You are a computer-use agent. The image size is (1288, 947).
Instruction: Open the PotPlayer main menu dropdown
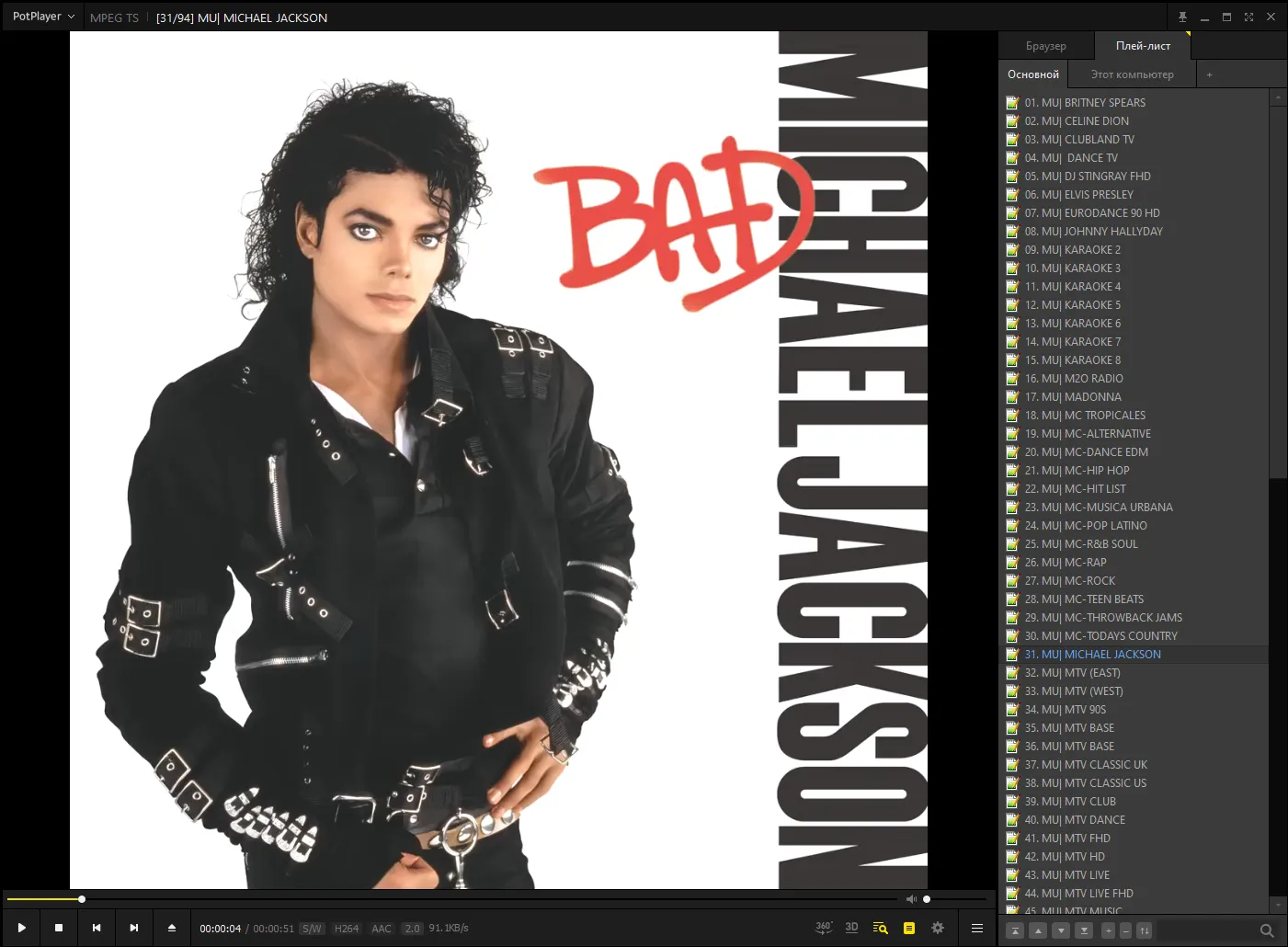(43, 17)
